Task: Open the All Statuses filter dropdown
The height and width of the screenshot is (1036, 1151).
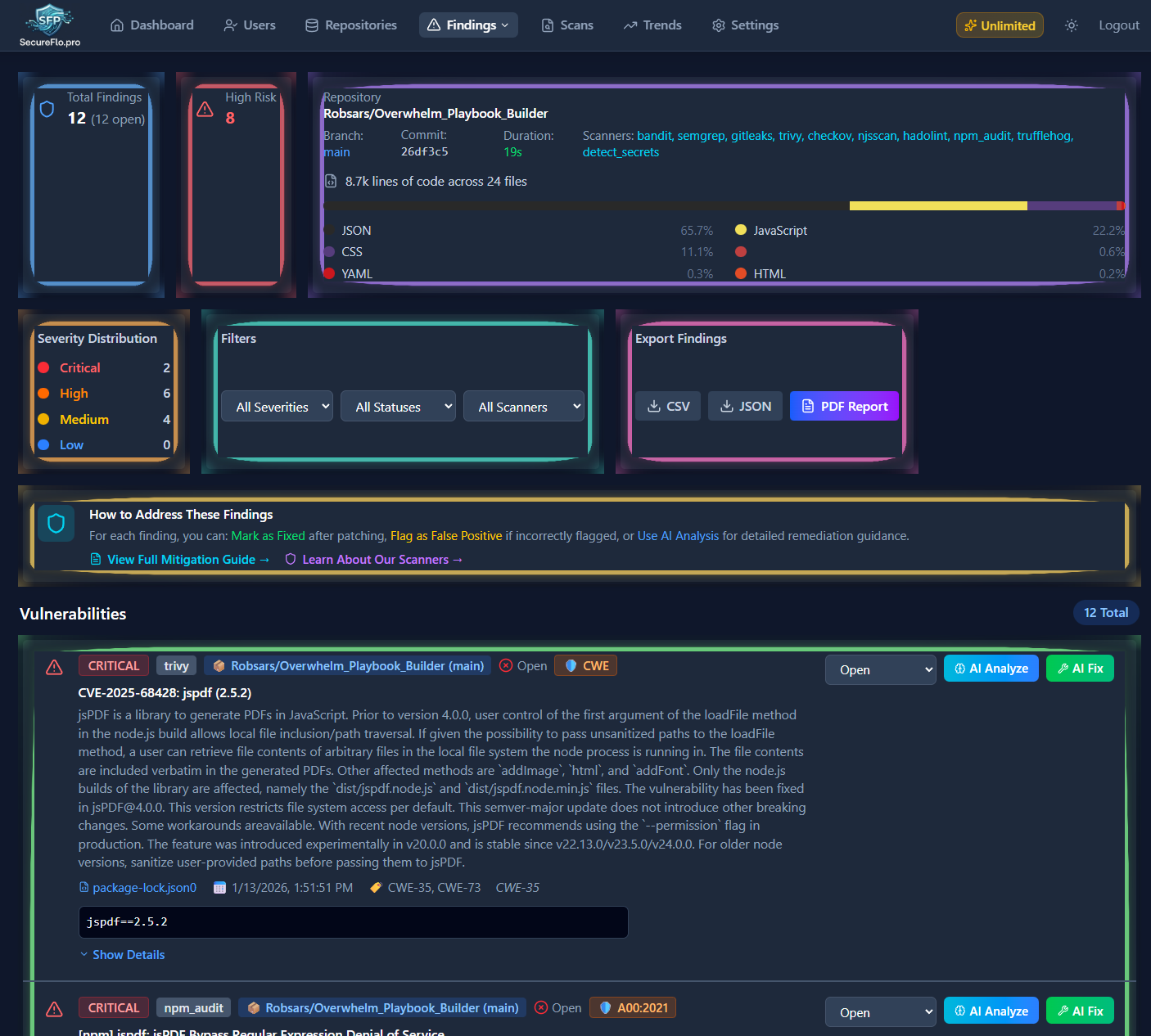Action: pos(398,407)
